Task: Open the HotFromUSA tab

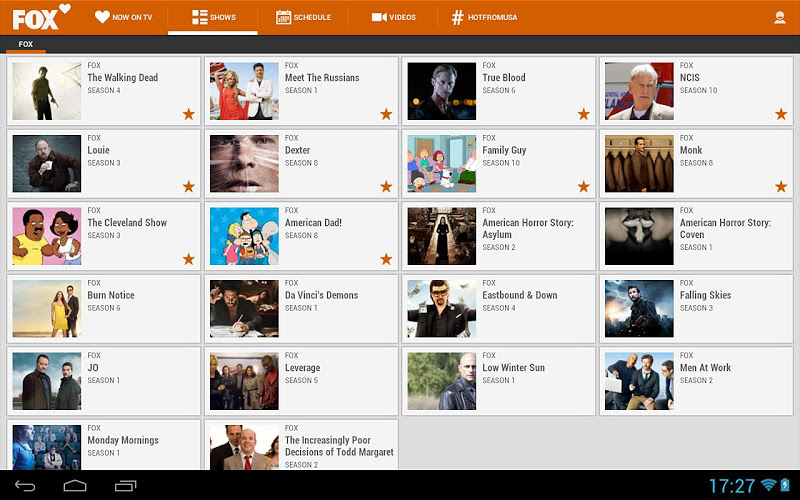Action: [x=484, y=17]
